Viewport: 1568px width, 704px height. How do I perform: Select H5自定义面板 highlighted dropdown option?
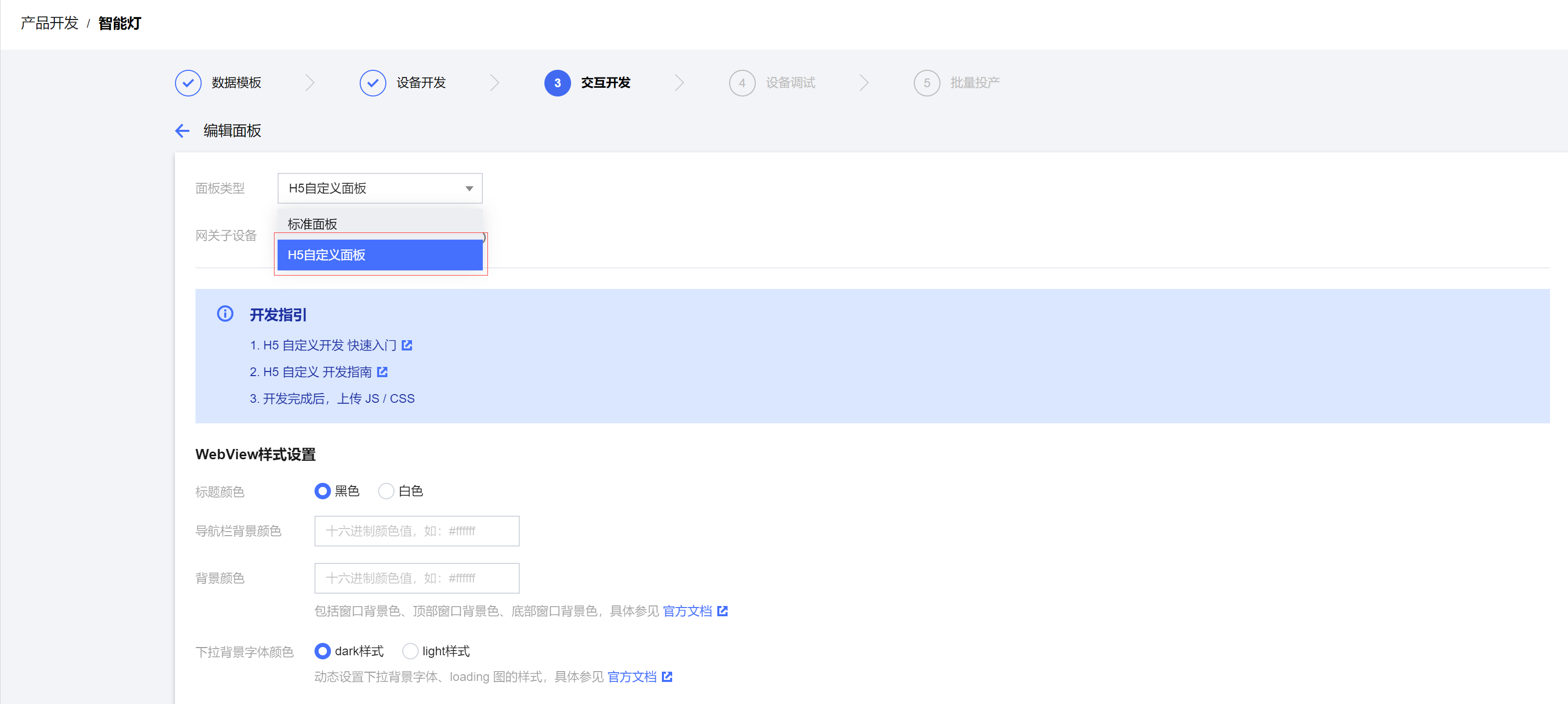[380, 255]
